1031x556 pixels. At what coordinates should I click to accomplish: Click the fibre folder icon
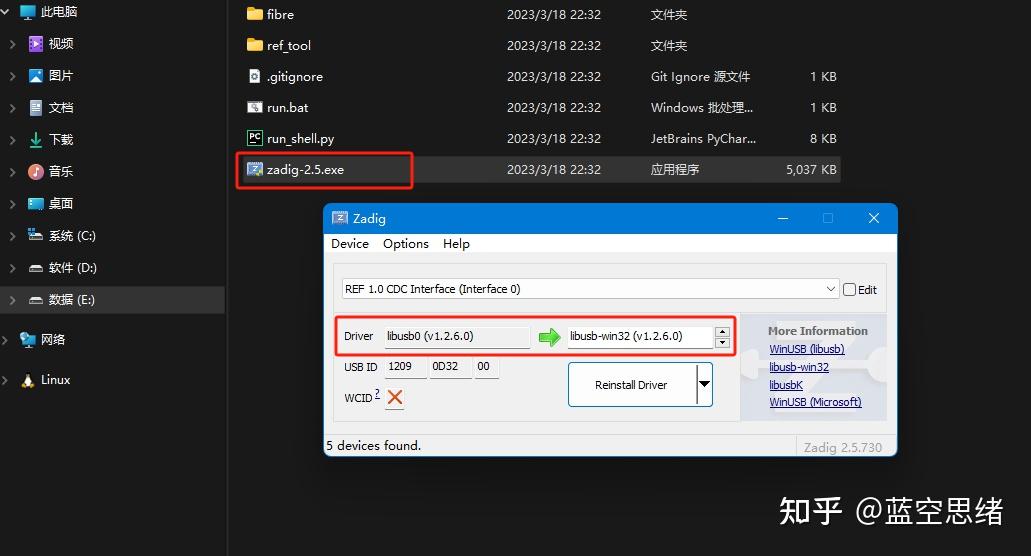(254, 14)
